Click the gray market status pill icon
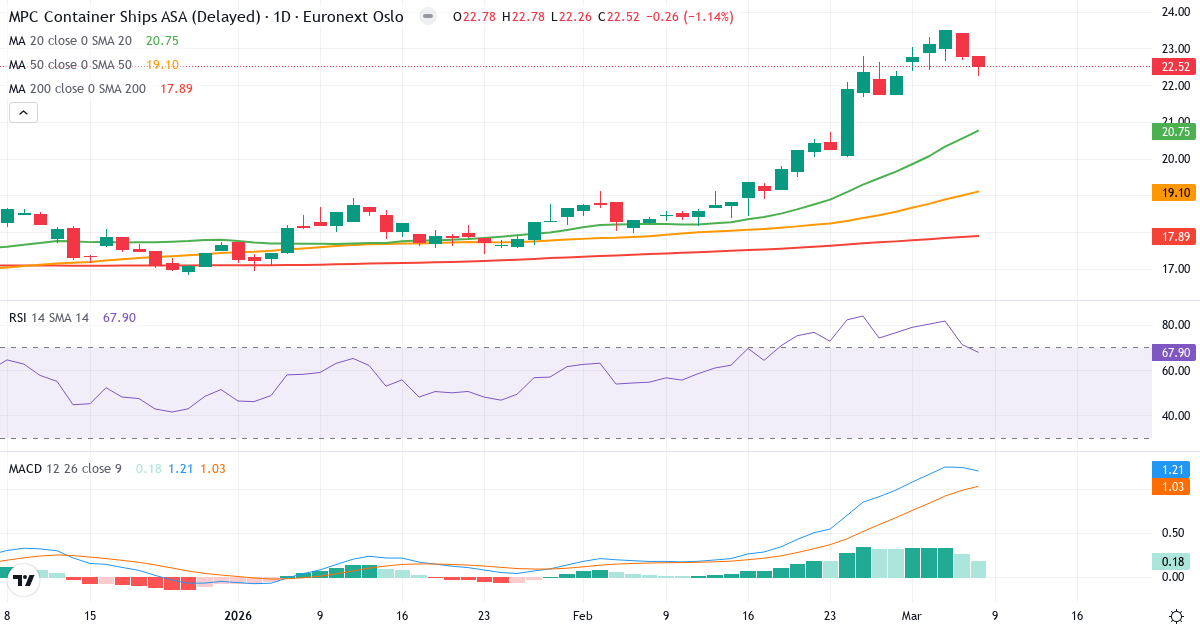Viewport: 1200px width, 630px height. click(428, 17)
